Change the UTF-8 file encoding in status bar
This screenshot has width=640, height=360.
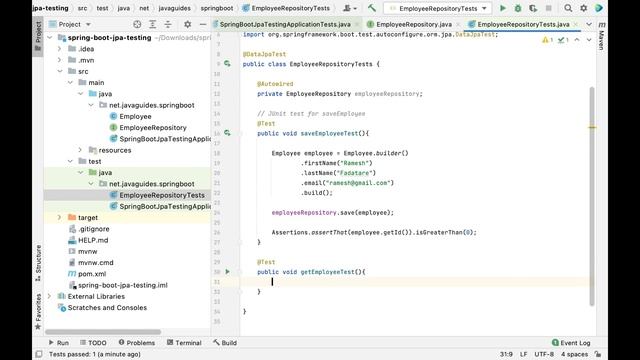point(544,354)
